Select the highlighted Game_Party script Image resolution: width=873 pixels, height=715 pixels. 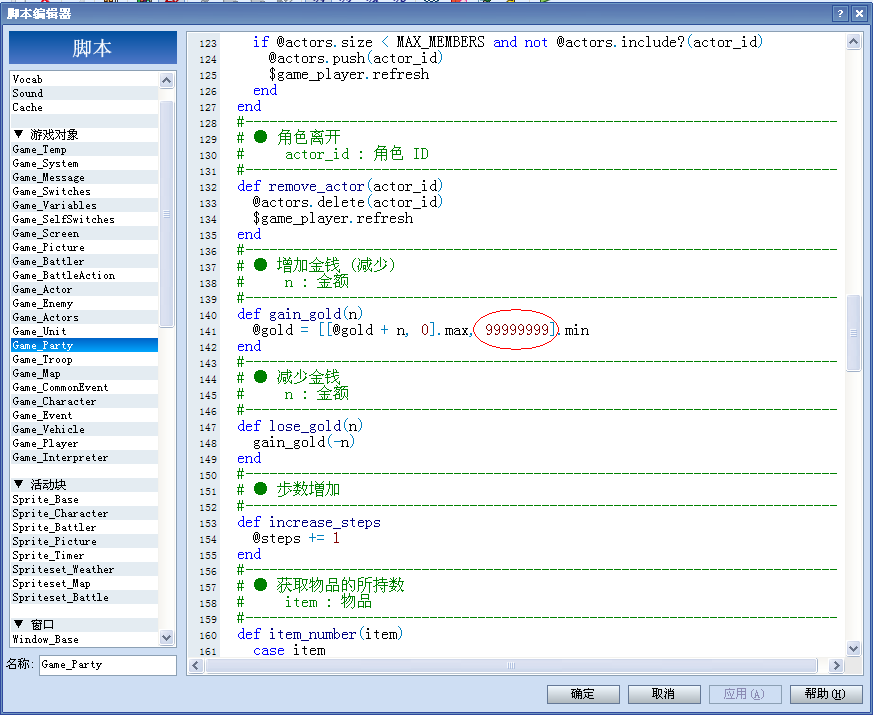pyautogui.click(x=85, y=345)
